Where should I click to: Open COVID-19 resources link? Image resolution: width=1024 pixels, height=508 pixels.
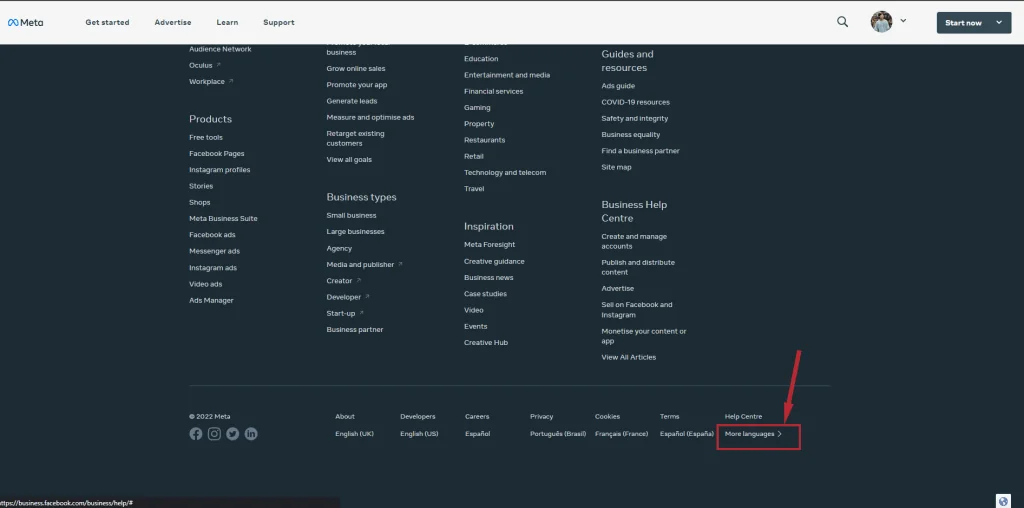(635, 103)
